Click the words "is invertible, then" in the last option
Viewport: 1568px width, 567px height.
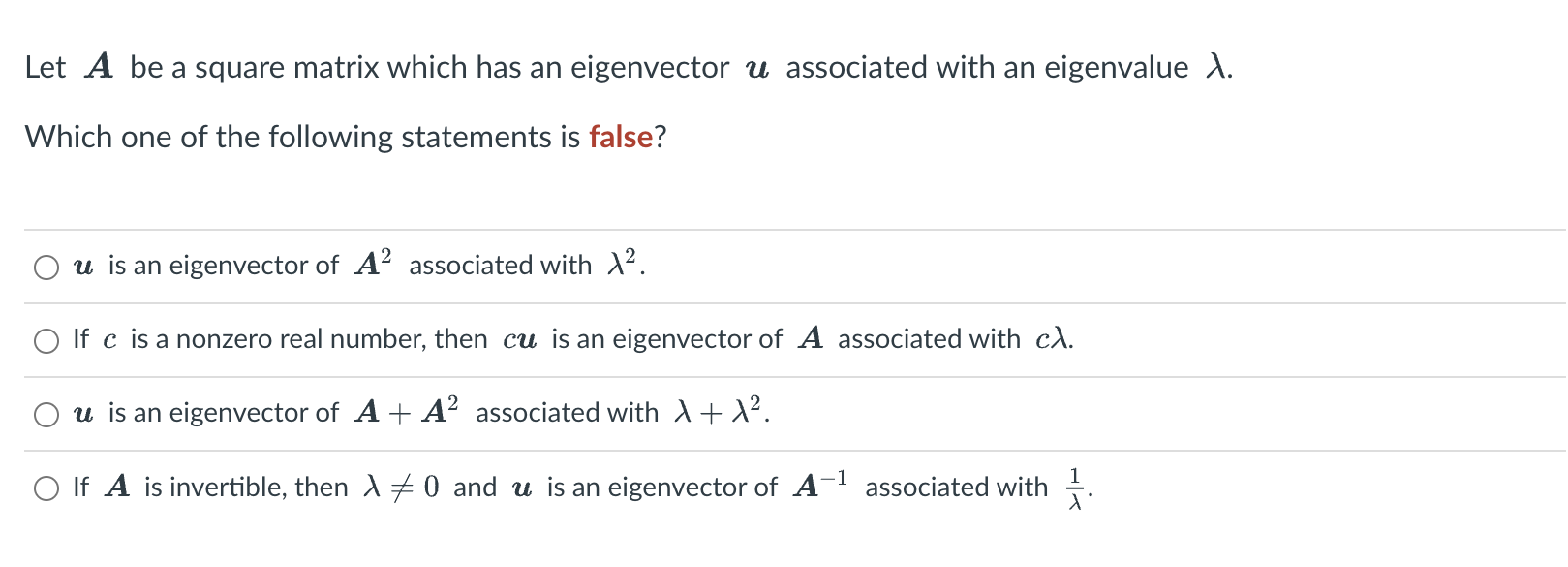246,487
